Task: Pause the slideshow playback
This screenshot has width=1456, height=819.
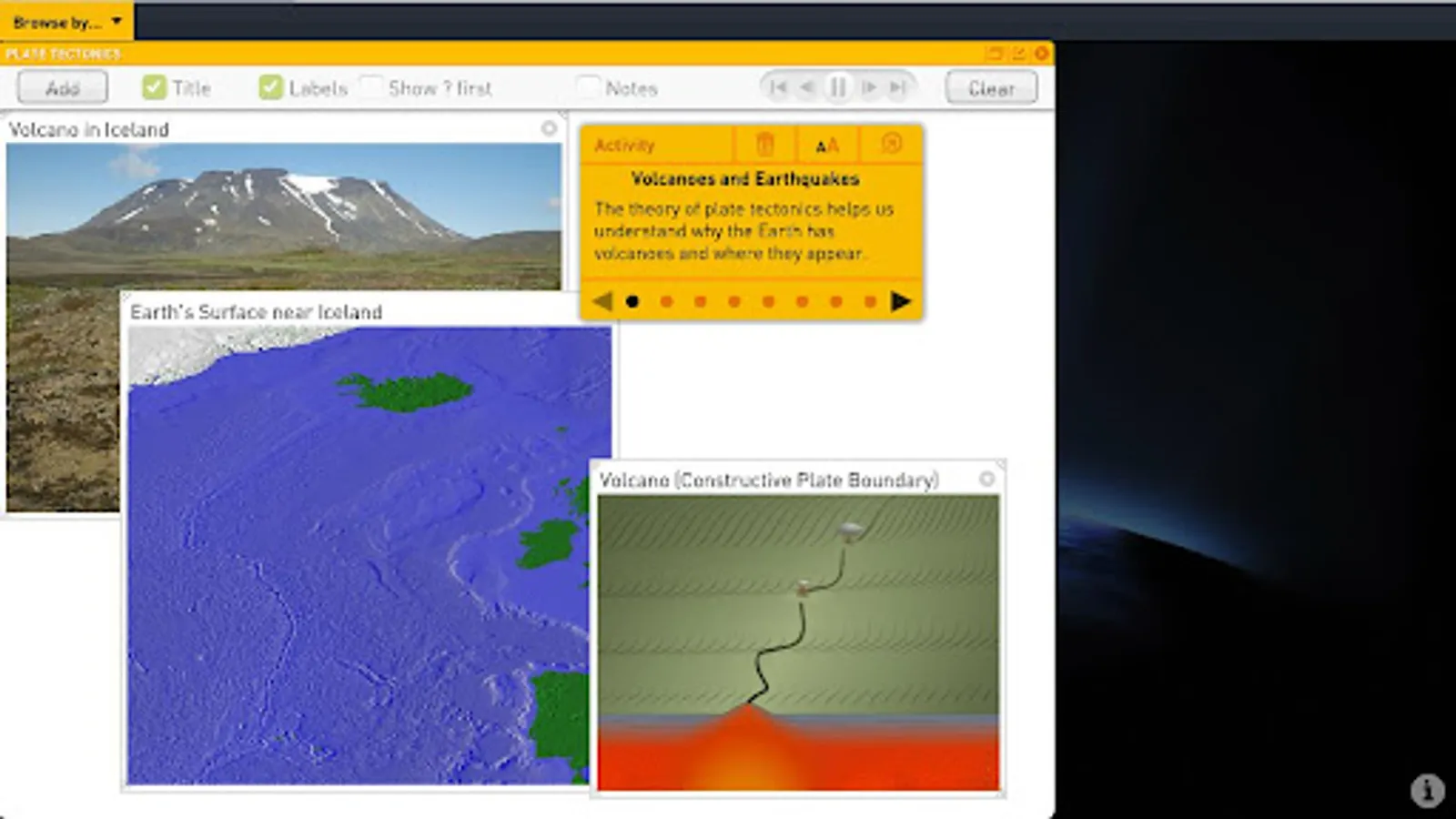Action: point(837,87)
